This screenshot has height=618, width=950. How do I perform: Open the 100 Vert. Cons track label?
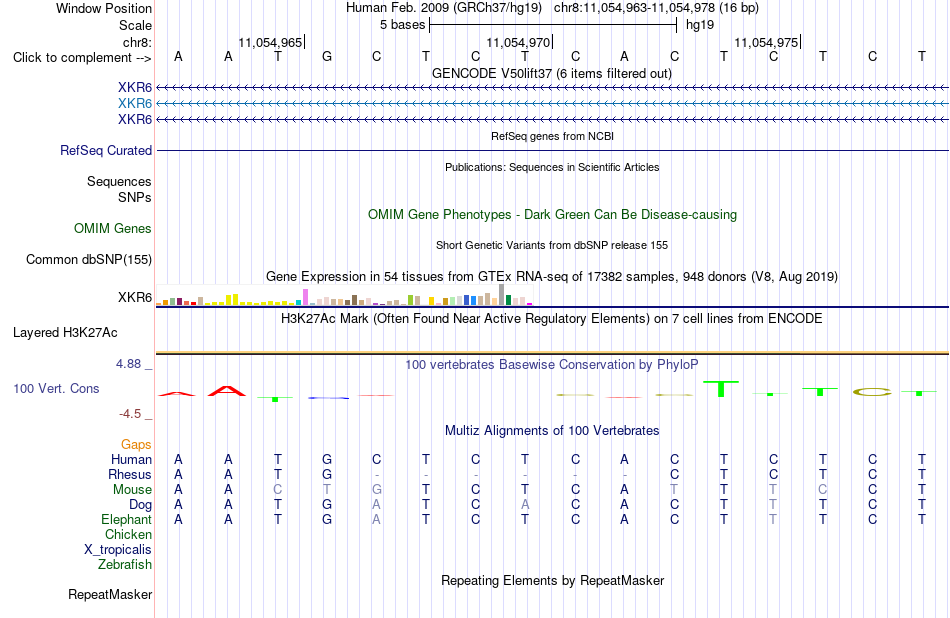(x=56, y=388)
